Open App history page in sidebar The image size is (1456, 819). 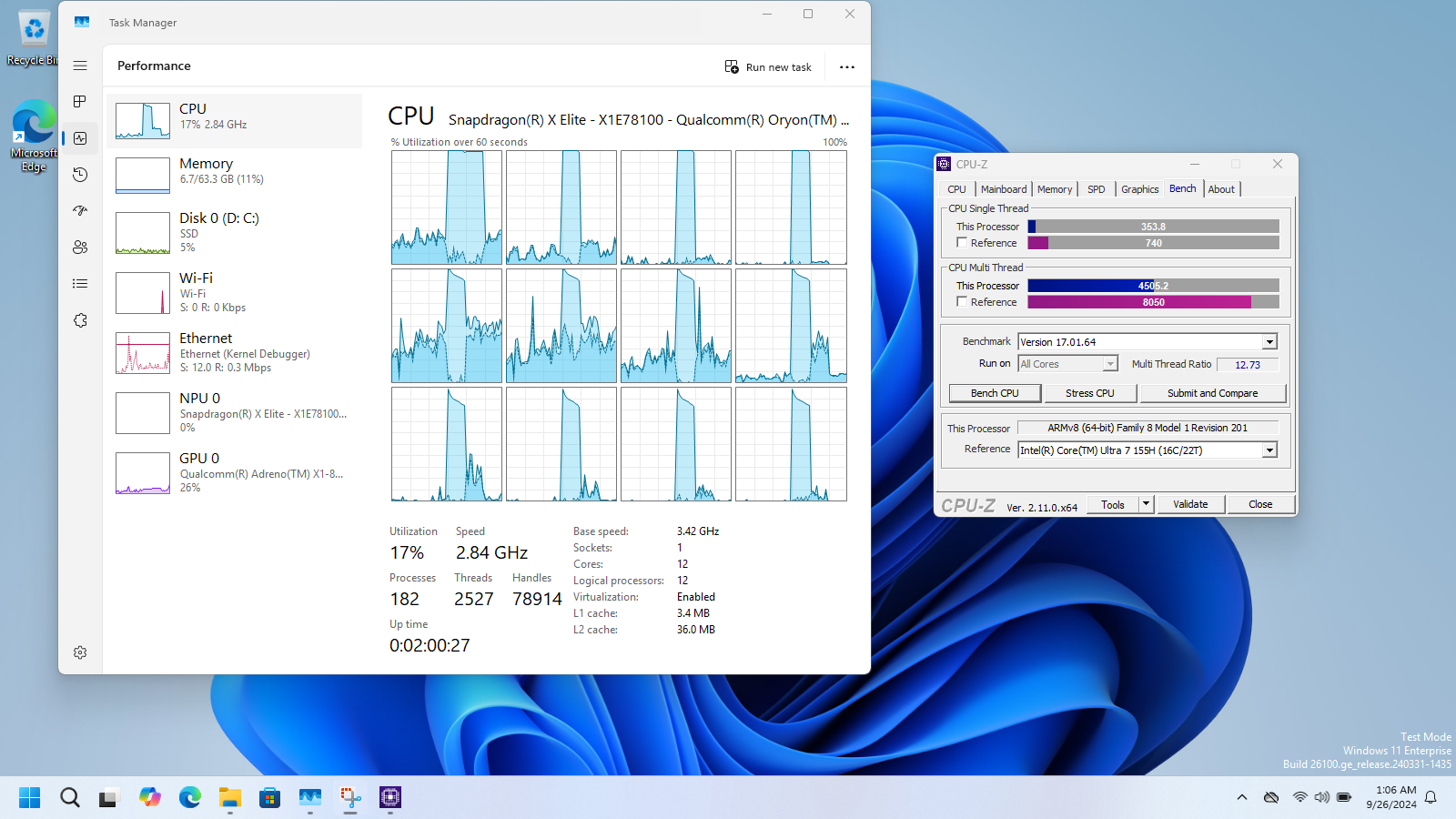click(x=80, y=175)
